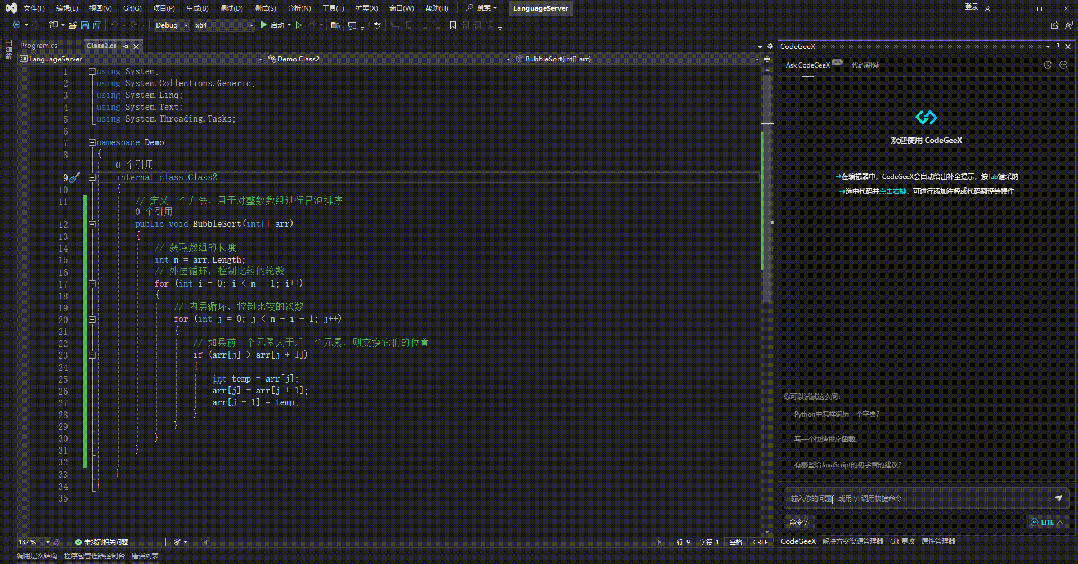Click the New Project icon in toolbar

(x=53, y=25)
